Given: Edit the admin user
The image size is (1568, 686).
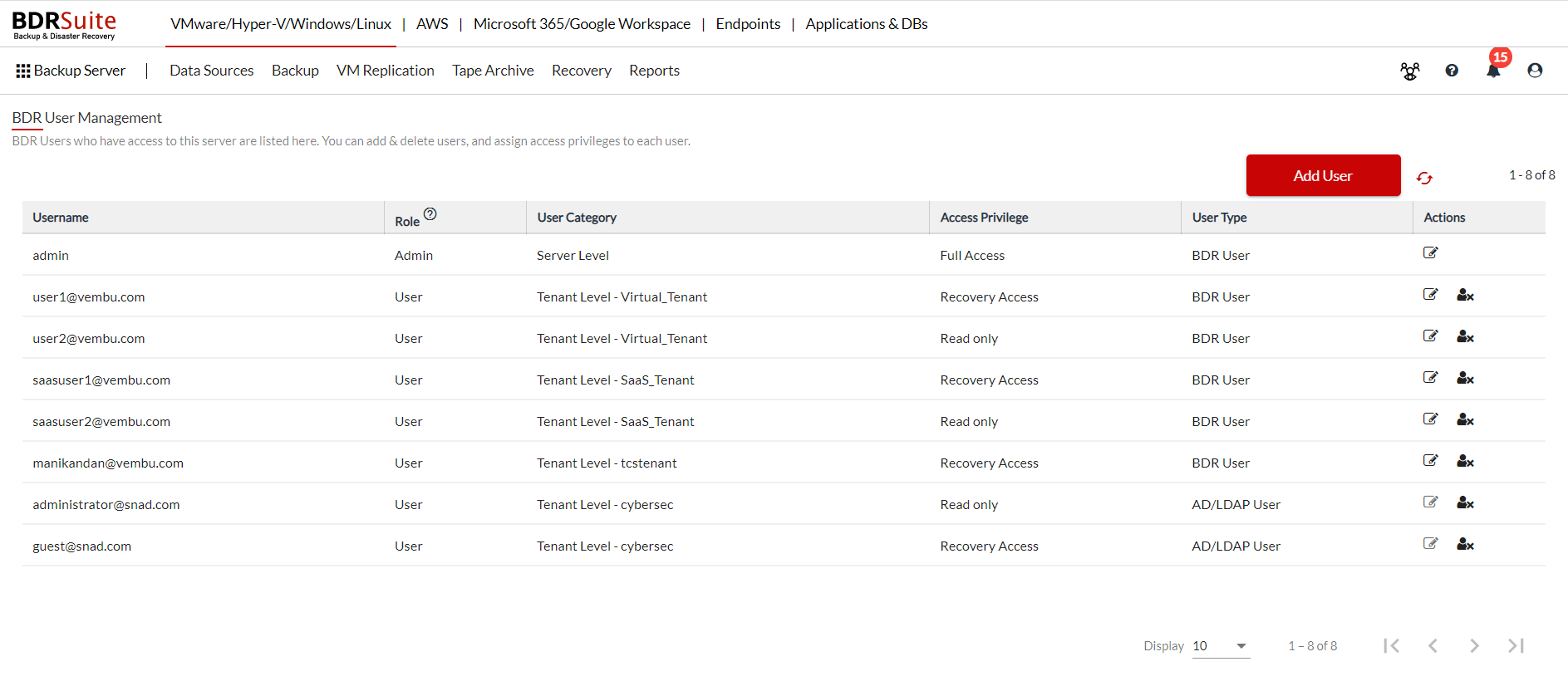Looking at the screenshot, I should [x=1430, y=252].
